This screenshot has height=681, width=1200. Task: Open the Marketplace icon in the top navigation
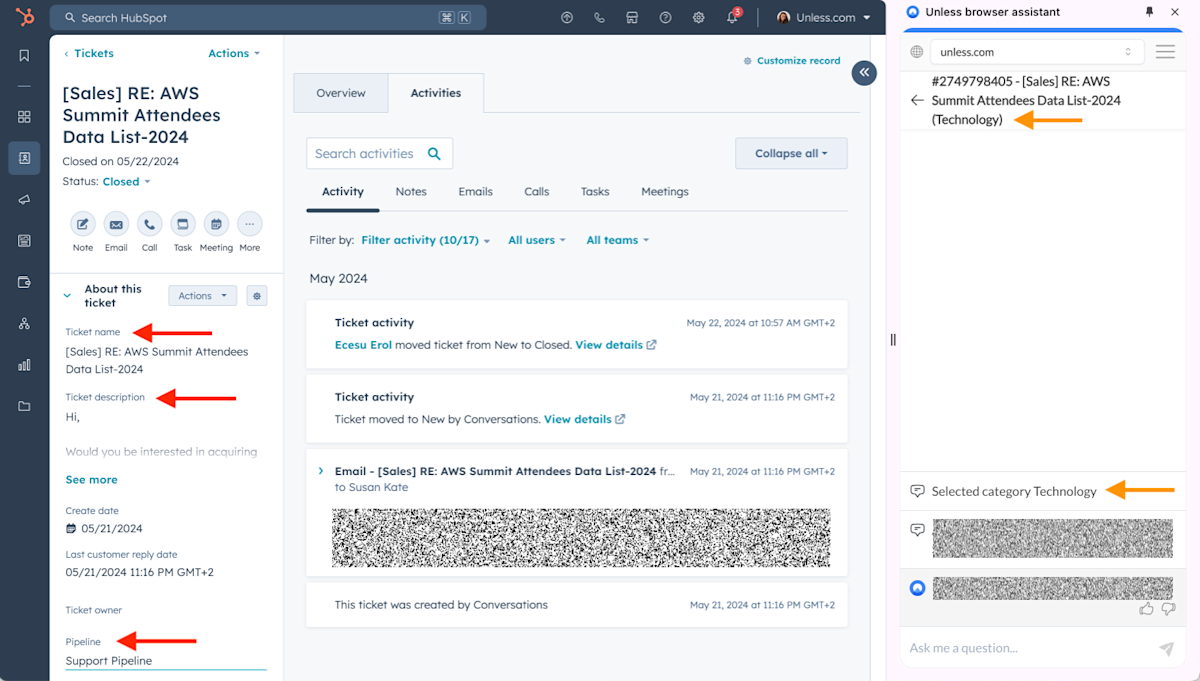click(632, 17)
